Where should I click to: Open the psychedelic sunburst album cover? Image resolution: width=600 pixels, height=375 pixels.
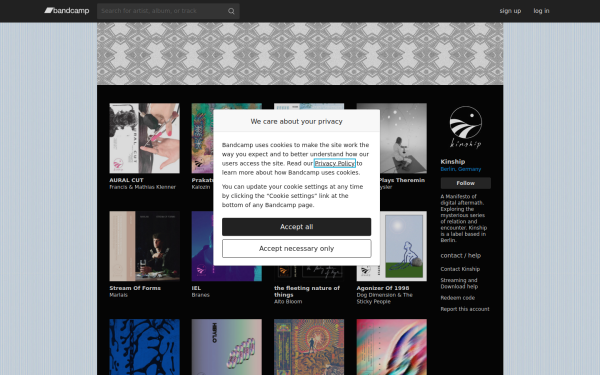click(x=309, y=347)
